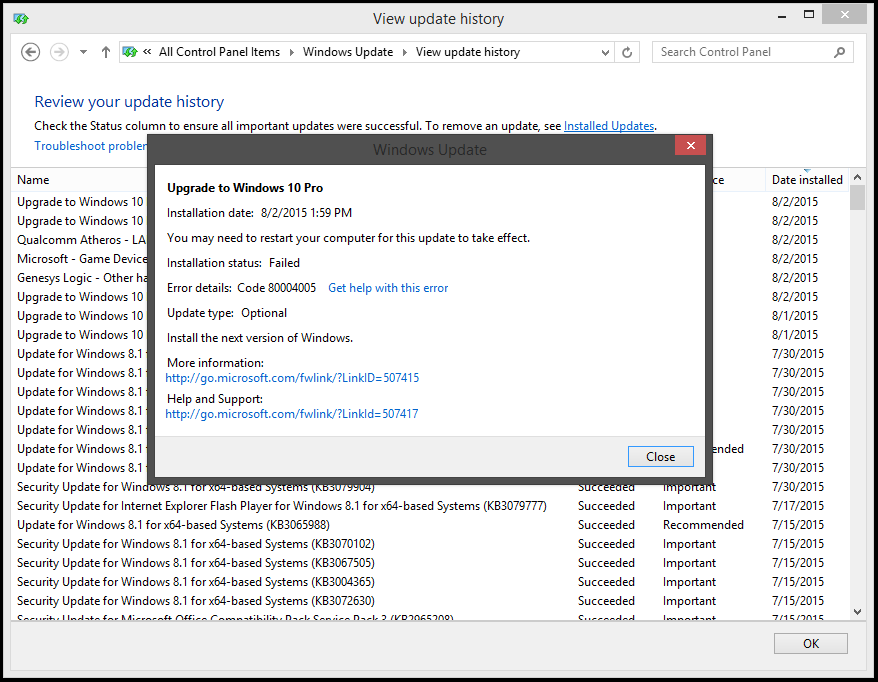Screen dimensions: 878x682
Task: Open All Control Panel Items breadcrumb
Action: [x=219, y=52]
